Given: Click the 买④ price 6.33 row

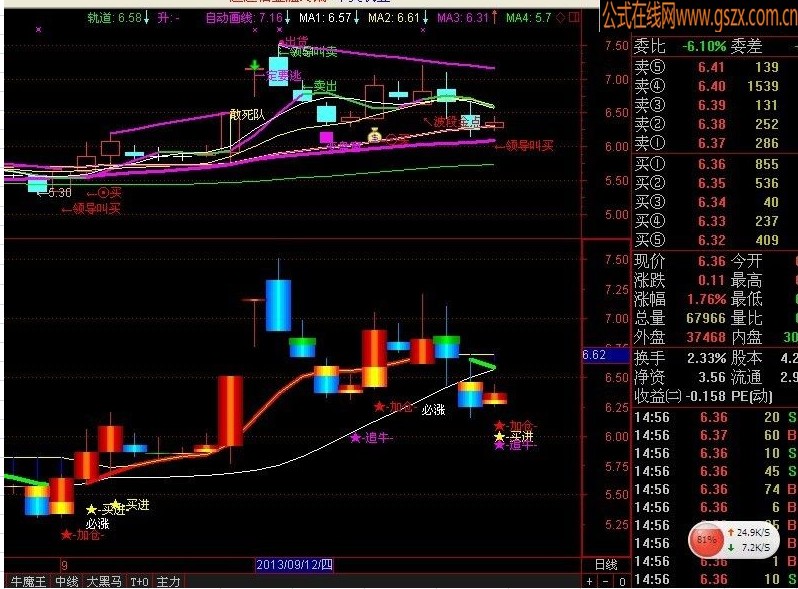Looking at the screenshot, I should point(707,221).
